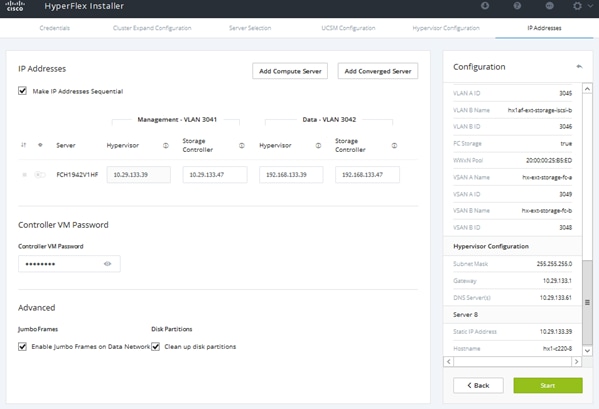599x409 pixels.
Task: Click the drag handle on FCH1942V1HF row
Action: [24, 175]
